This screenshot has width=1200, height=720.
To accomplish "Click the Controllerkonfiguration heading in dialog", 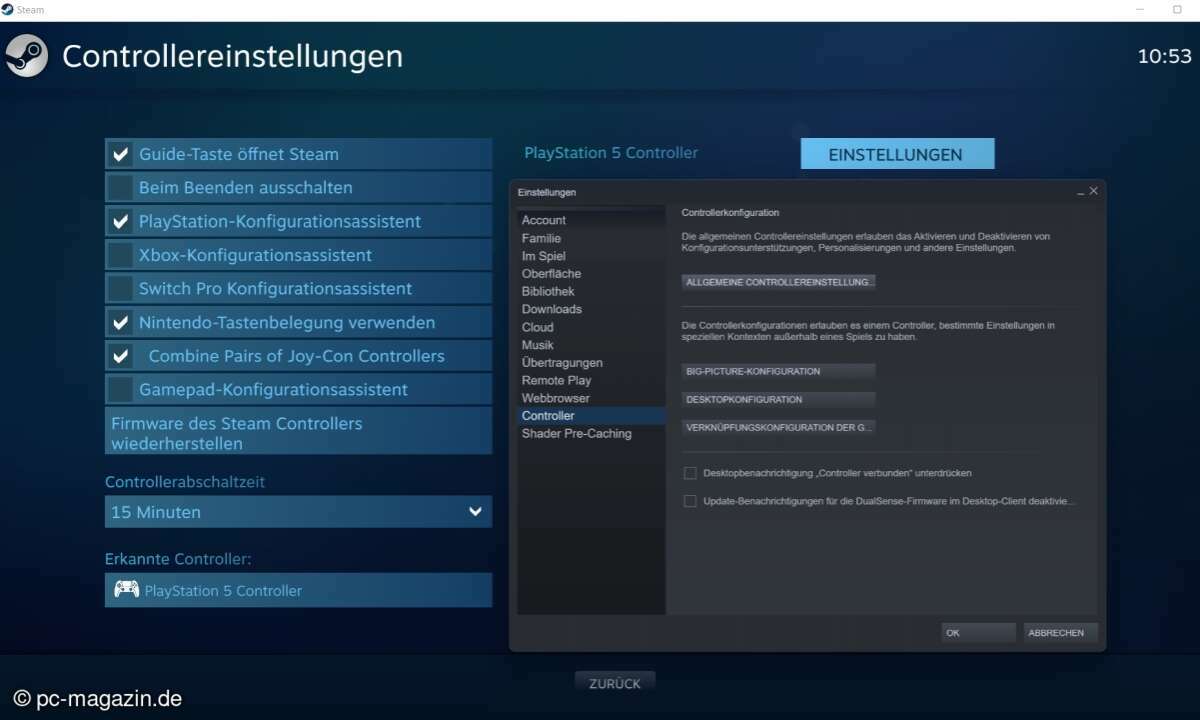I will [x=730, y=212].
